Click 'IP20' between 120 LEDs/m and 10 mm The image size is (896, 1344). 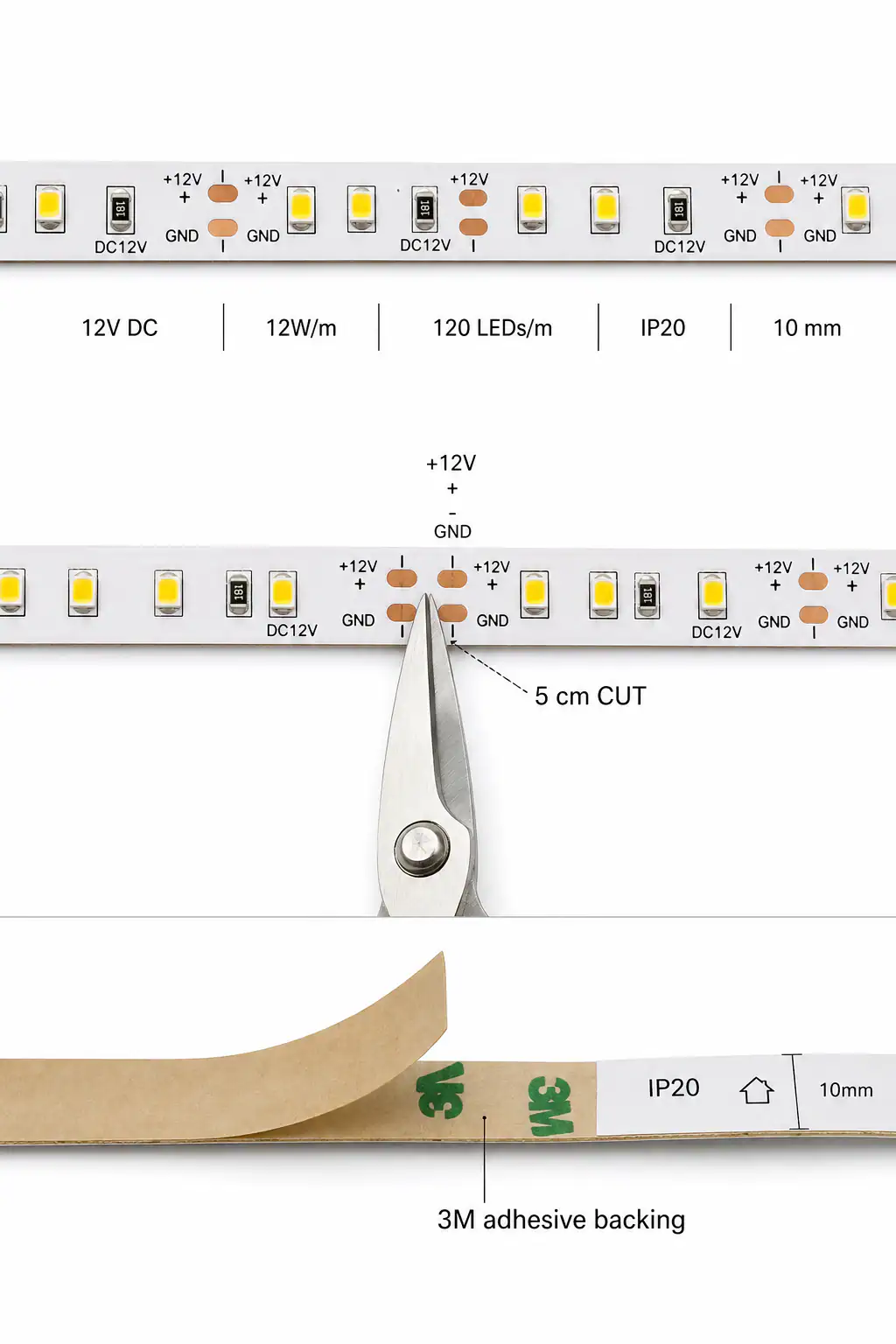point(662,328)
